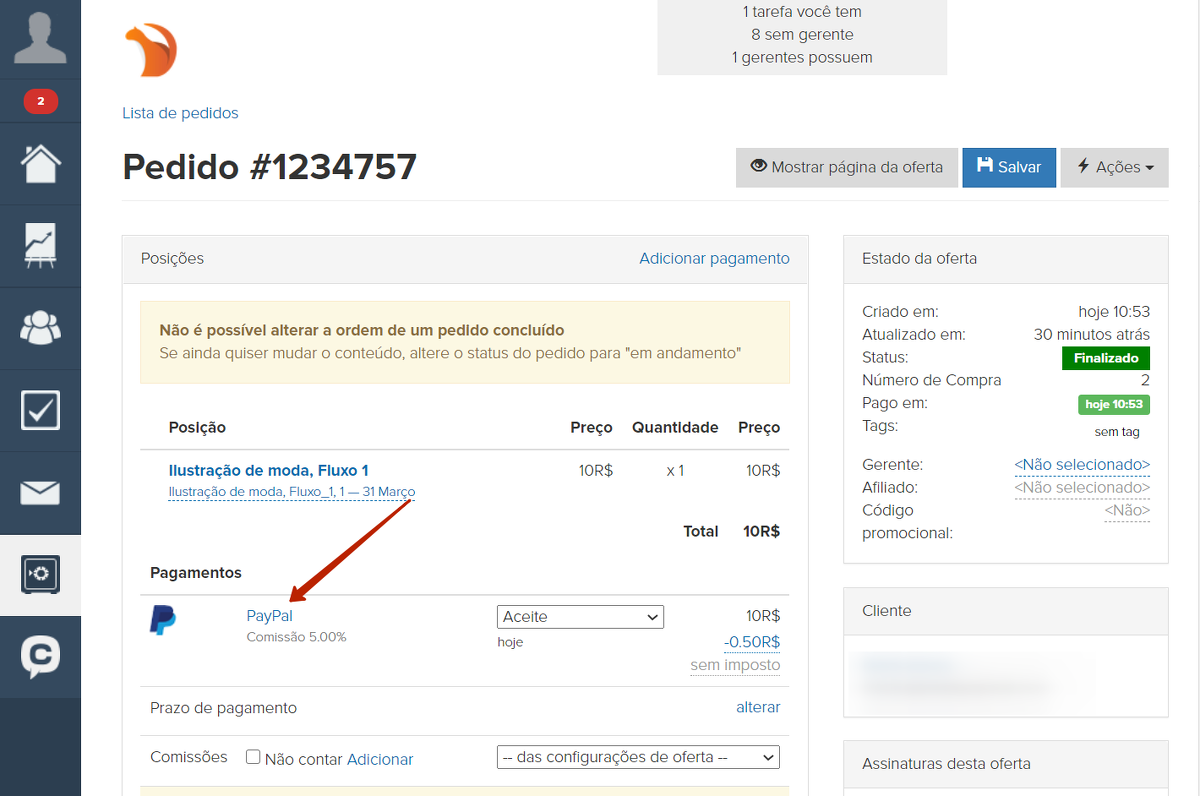Open the tasks checkmark icon

click(40, 410)
